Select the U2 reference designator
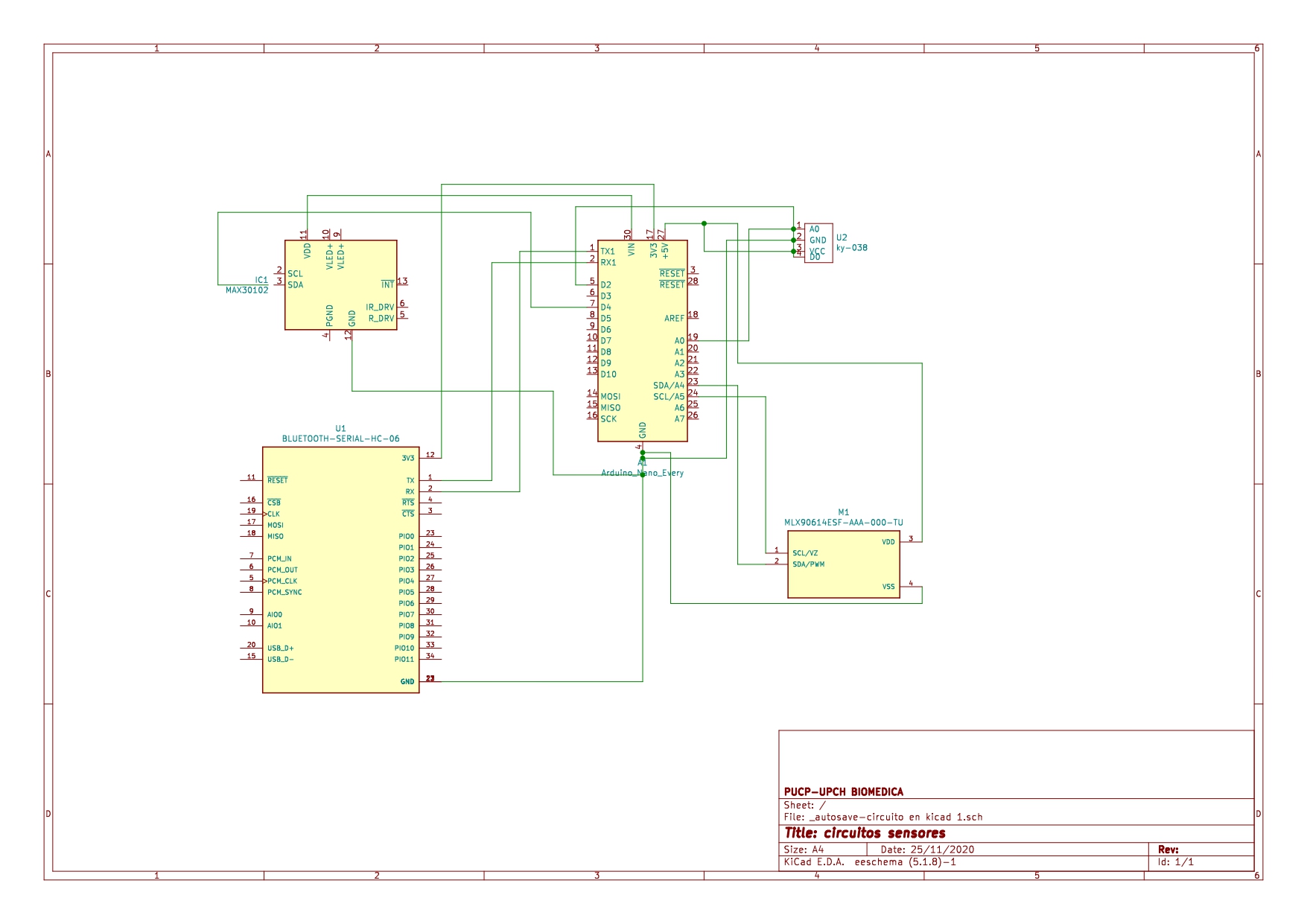Screen dimensions: 1307x924 tap(842, 238)
